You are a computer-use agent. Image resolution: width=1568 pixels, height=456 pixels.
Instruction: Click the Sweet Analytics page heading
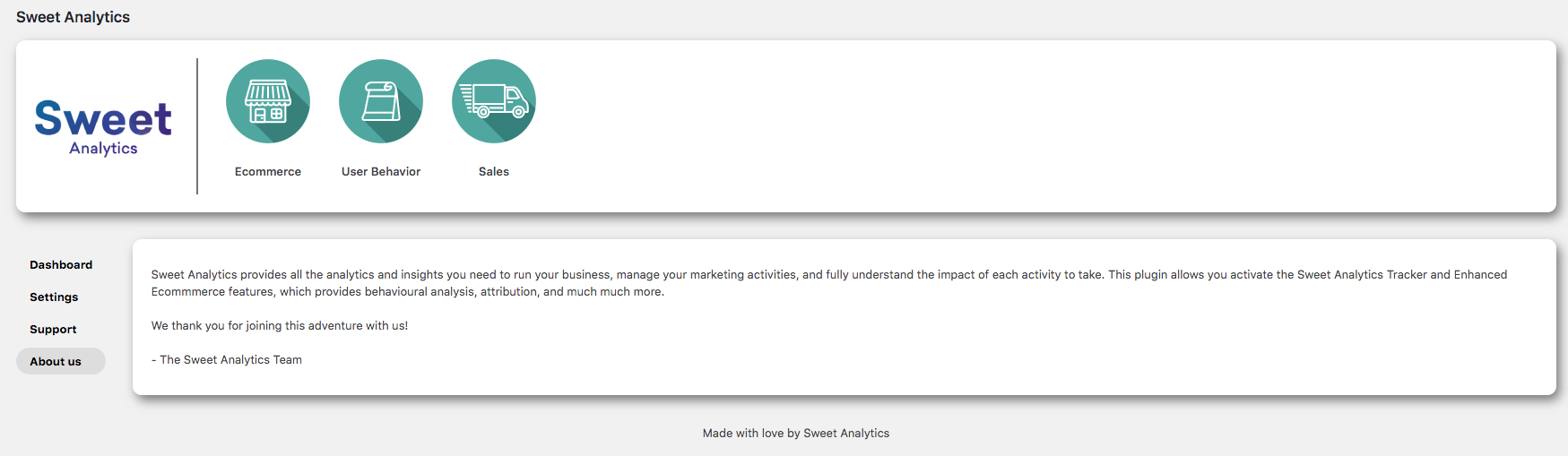coord(73,17)
